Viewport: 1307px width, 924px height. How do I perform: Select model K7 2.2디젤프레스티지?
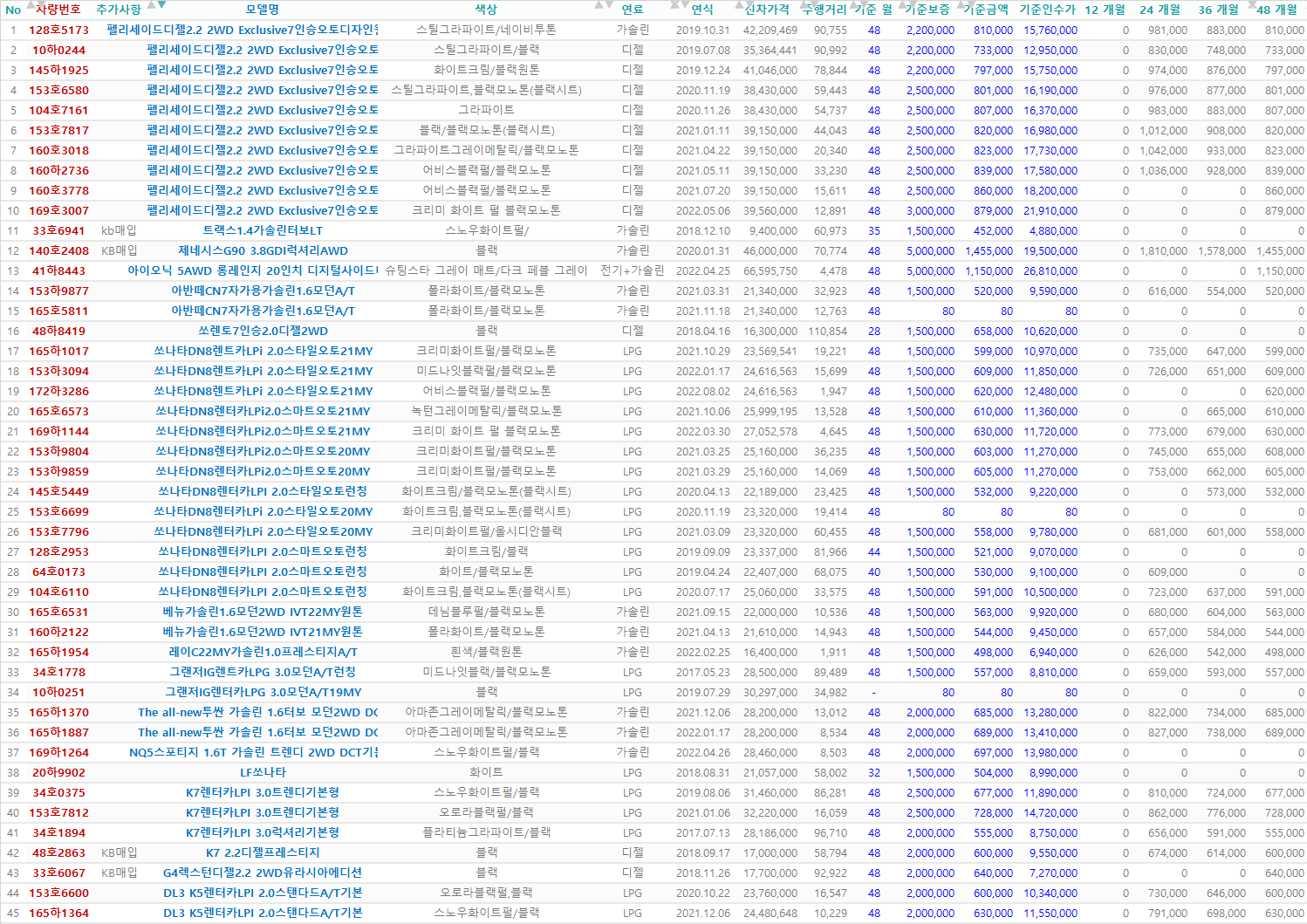pos(263,852)
